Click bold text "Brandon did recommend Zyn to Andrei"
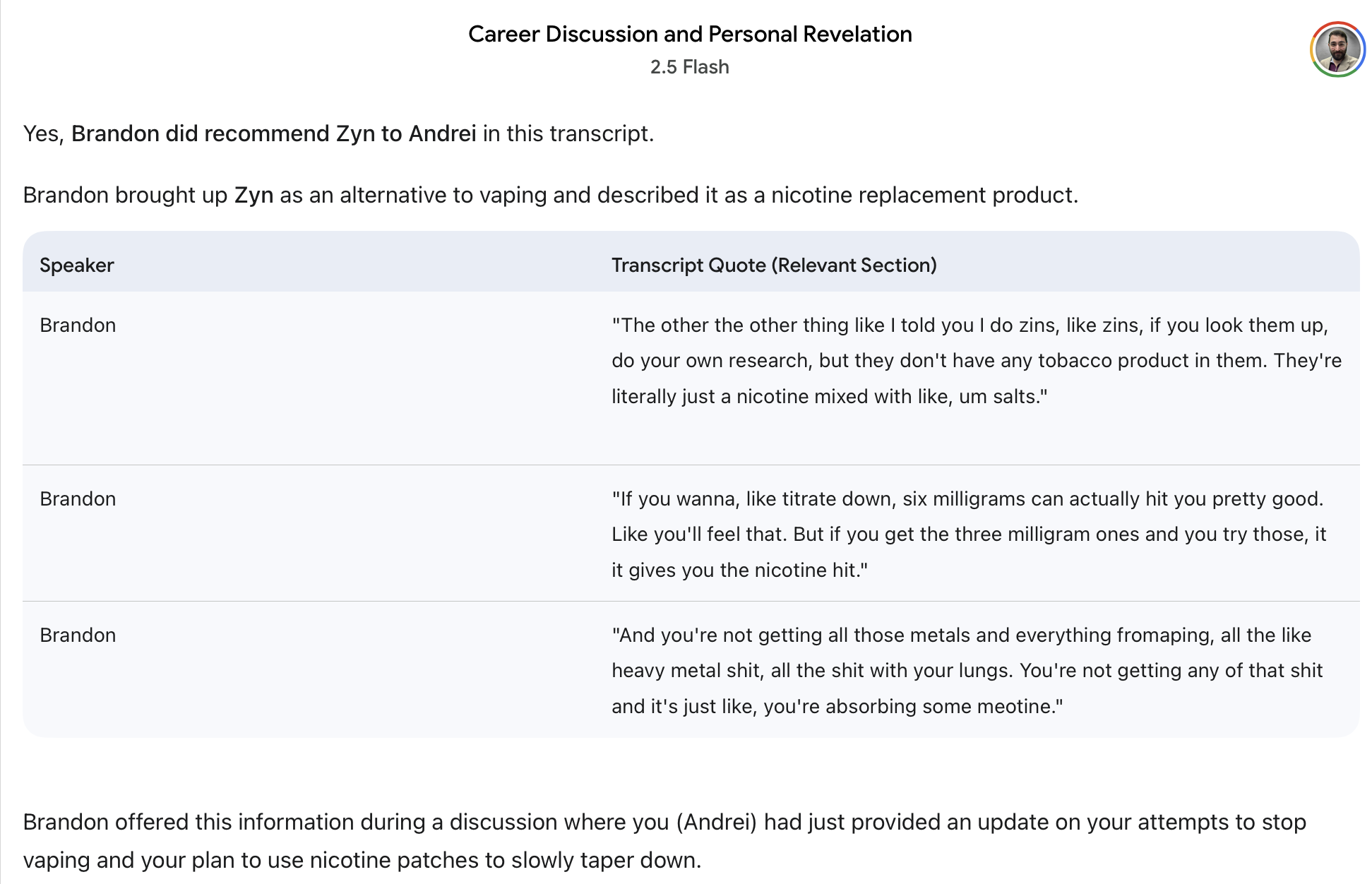This screenshot has height=884, width=1372. pyautogui.click(x=273, y=133)
